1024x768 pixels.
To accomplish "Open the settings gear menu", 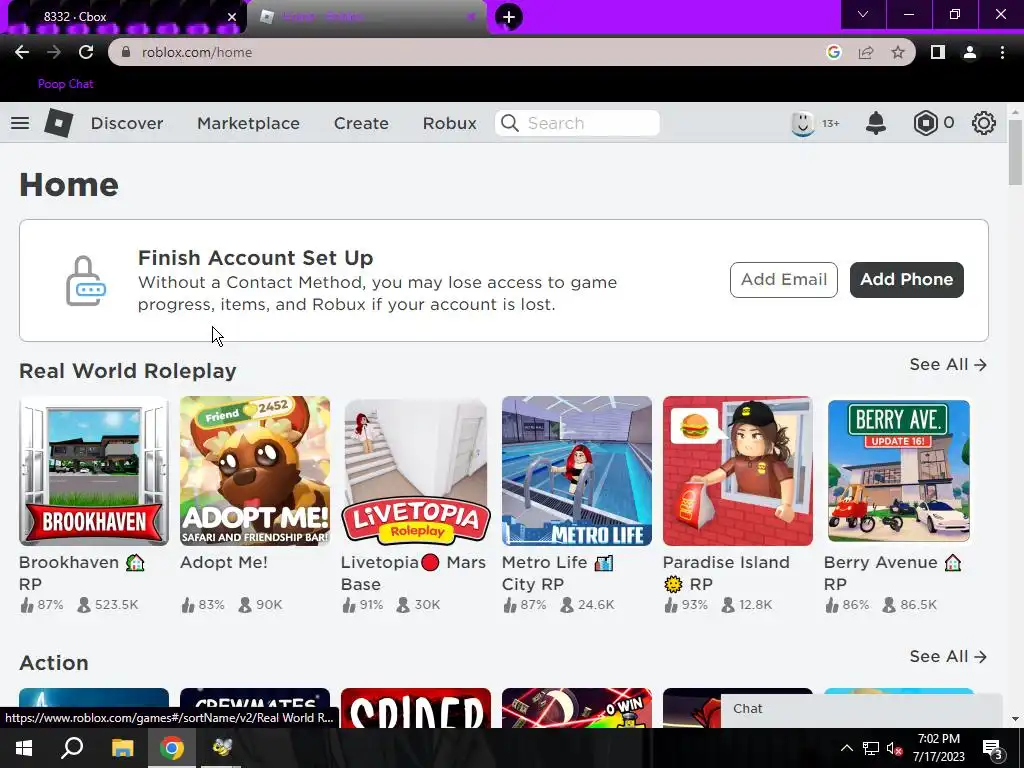I will pos(984,123).
